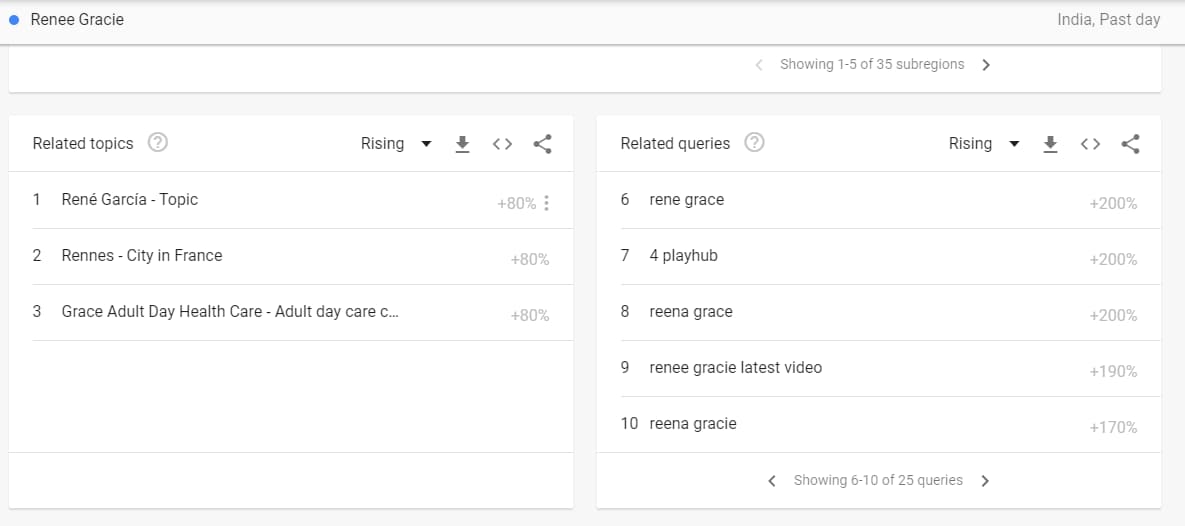
Task: Show previous page of related queries
Action: click(x=772, y=481)
